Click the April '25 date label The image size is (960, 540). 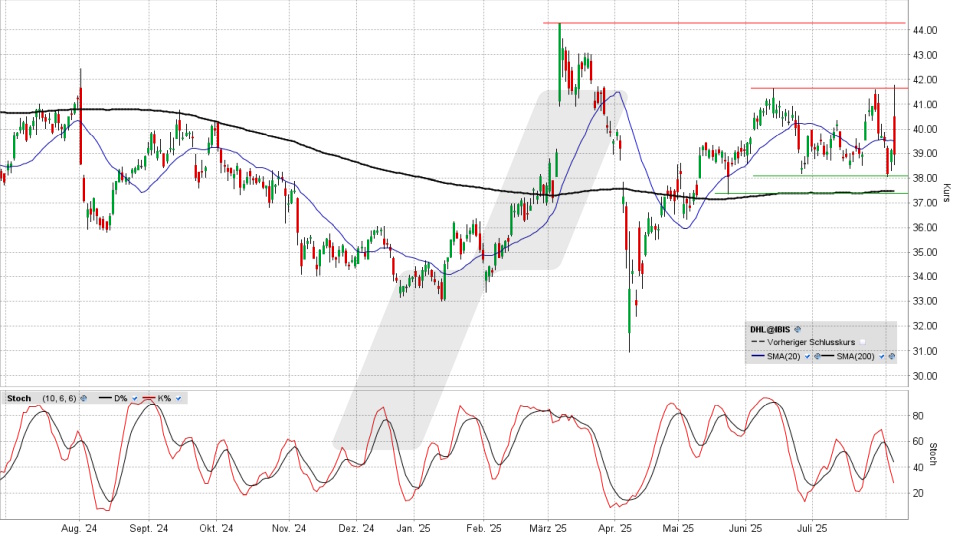[615, 528]
